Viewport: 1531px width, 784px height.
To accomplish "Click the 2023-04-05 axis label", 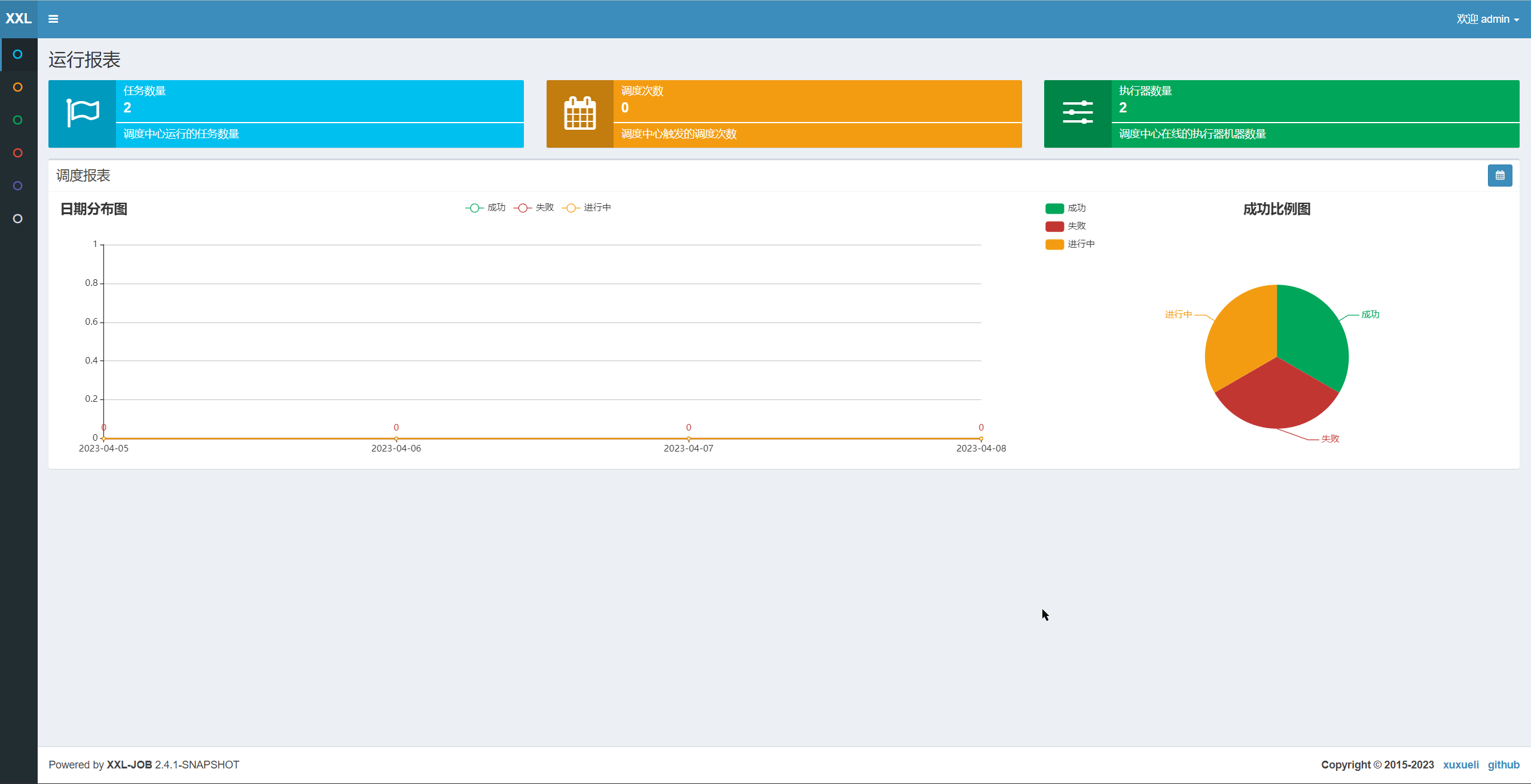I will [x=103, y=449].
